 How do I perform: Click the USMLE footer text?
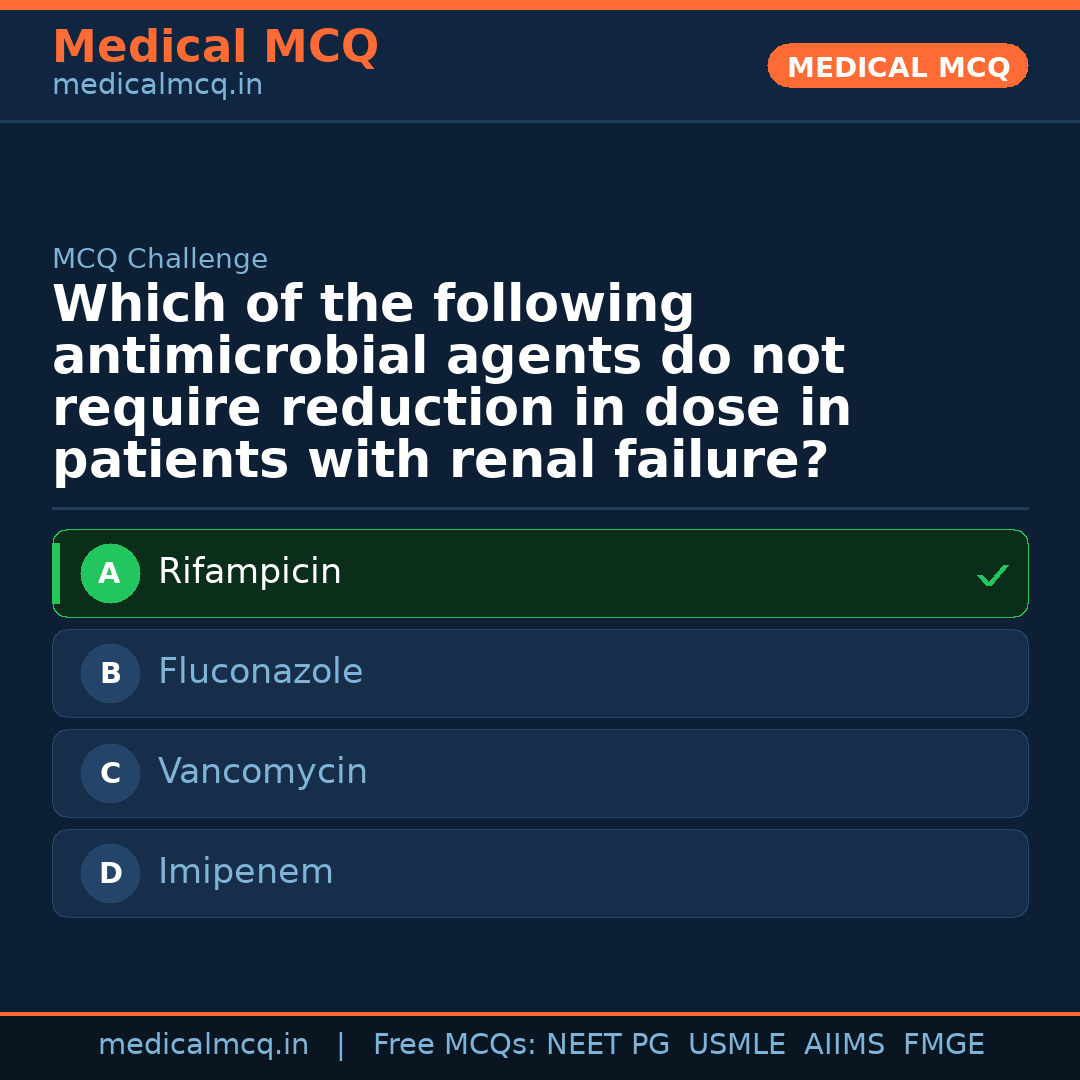point(736,1045)
